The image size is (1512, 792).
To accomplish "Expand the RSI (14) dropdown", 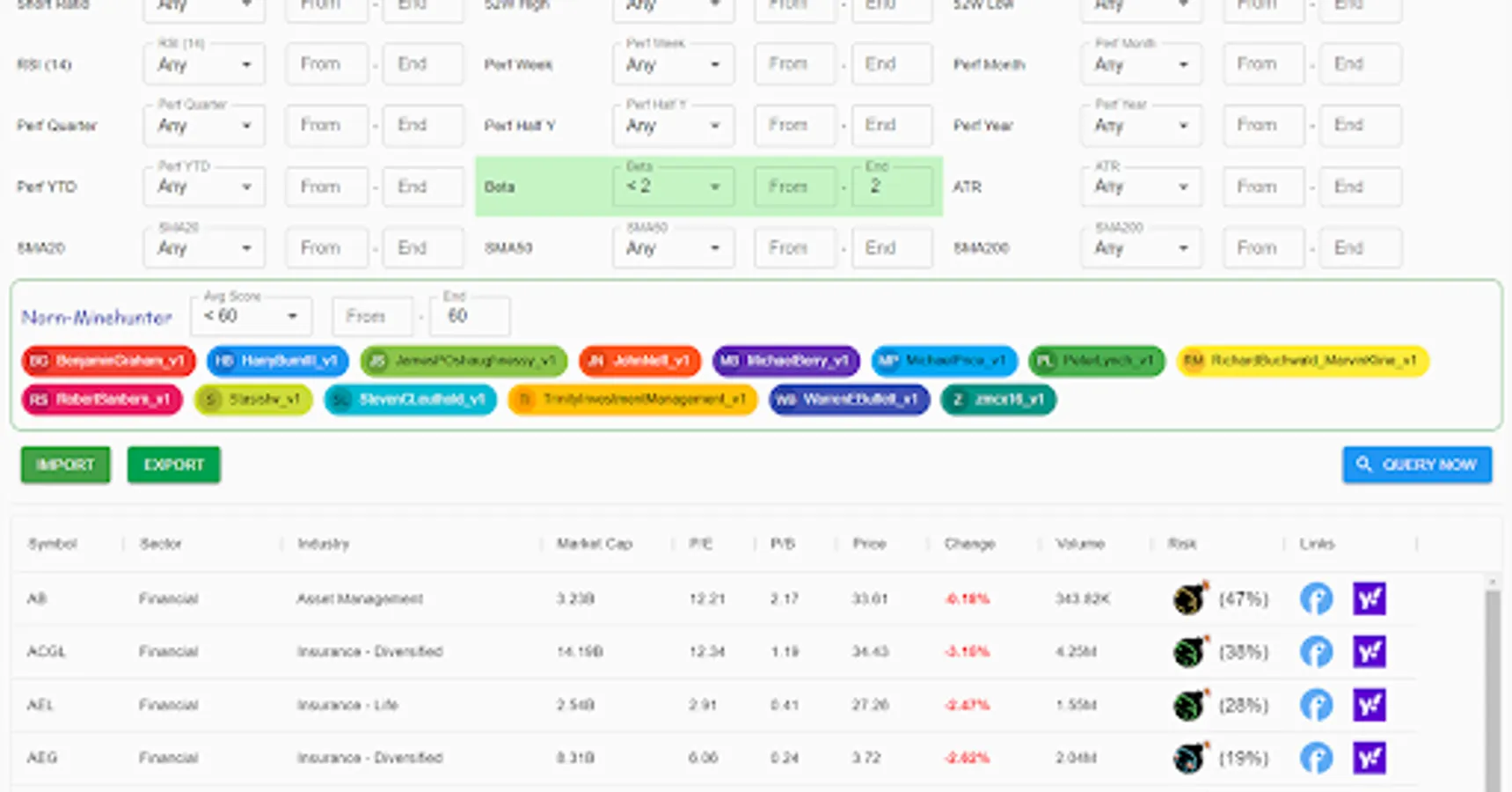I will coord(204,64).
